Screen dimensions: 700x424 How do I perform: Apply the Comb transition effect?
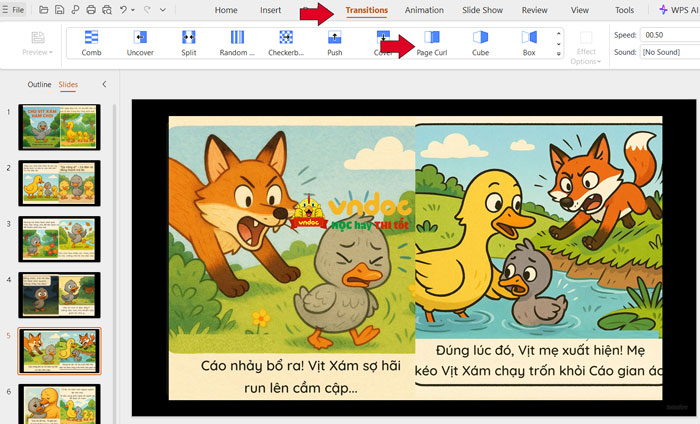[92, 43]
